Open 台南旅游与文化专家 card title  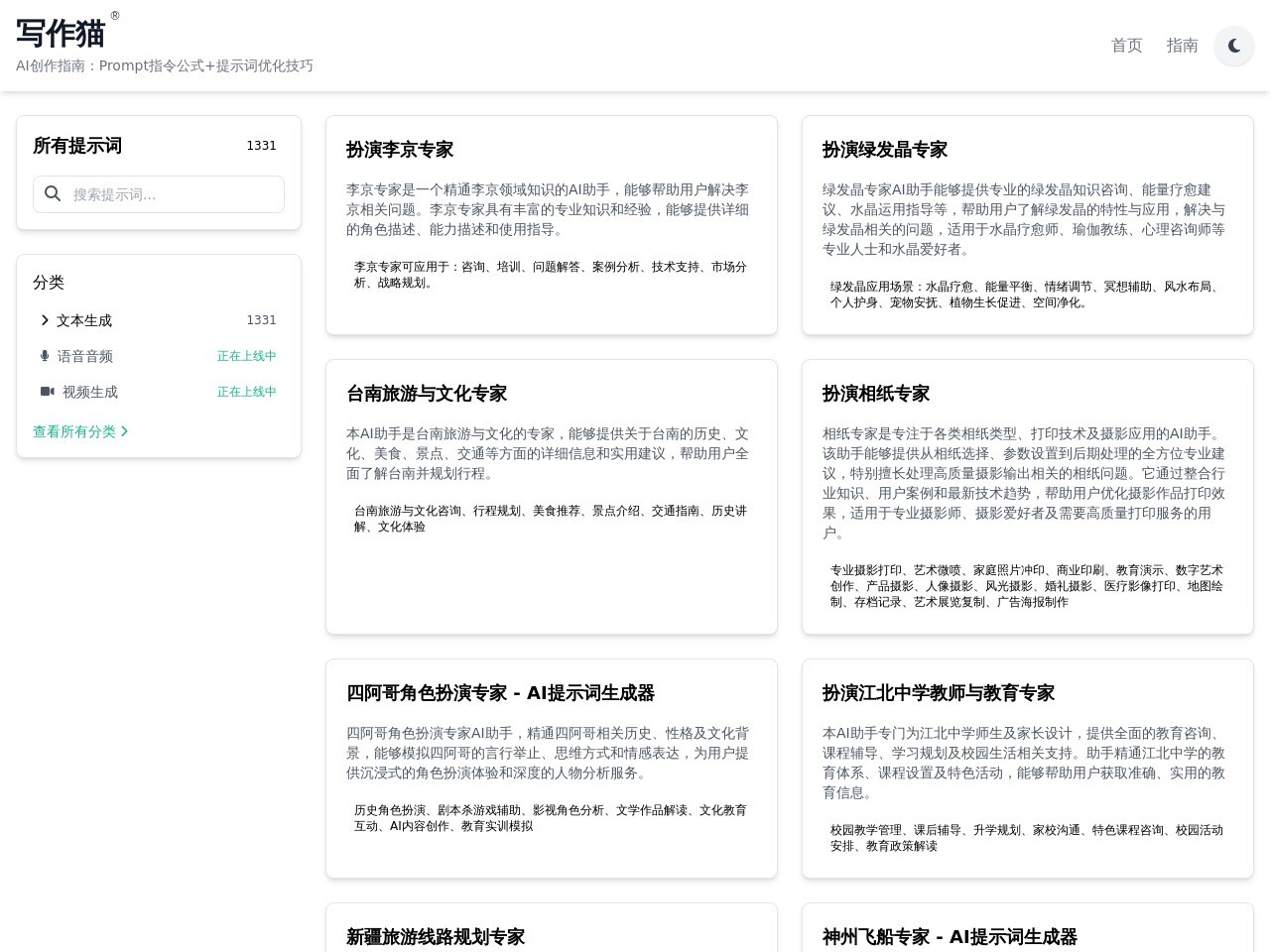click(x=427, y=394)
